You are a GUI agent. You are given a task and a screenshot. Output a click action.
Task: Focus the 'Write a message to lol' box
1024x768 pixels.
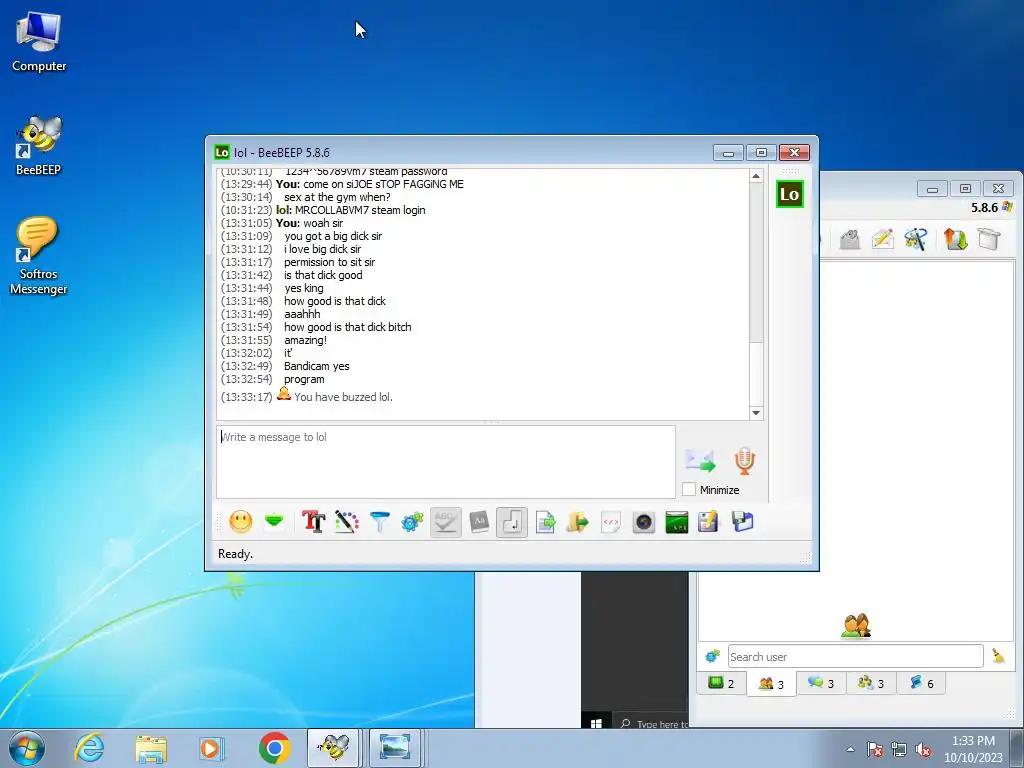click(445, 462)
